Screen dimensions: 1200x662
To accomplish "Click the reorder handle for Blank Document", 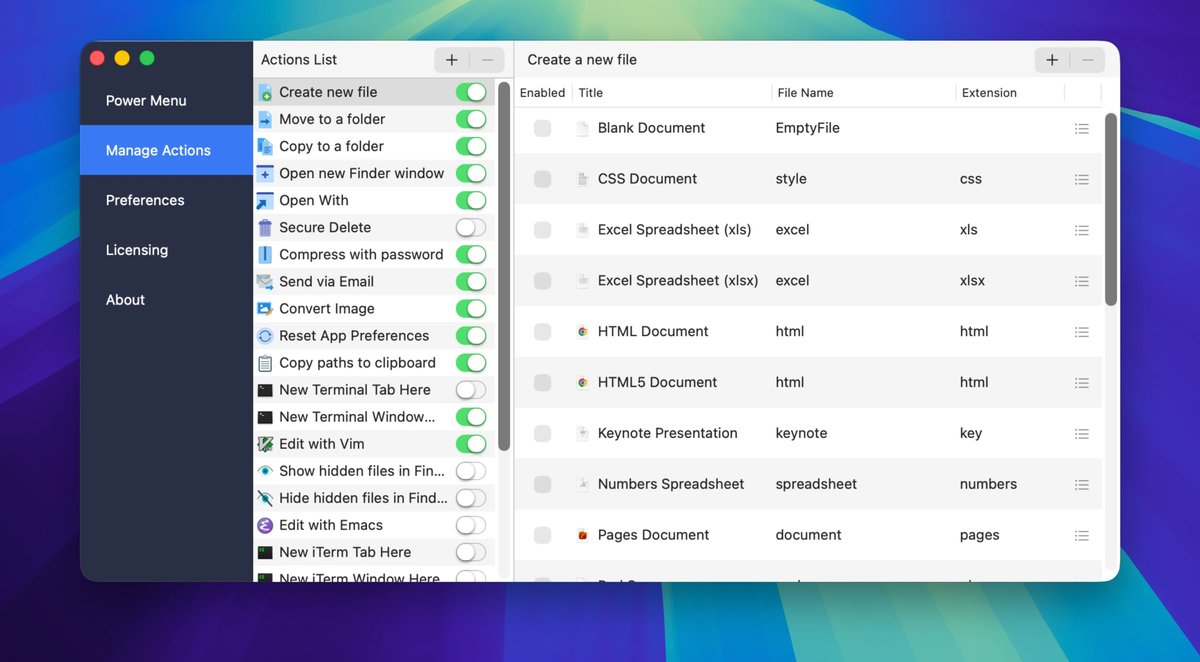I will click(1081, 129).
